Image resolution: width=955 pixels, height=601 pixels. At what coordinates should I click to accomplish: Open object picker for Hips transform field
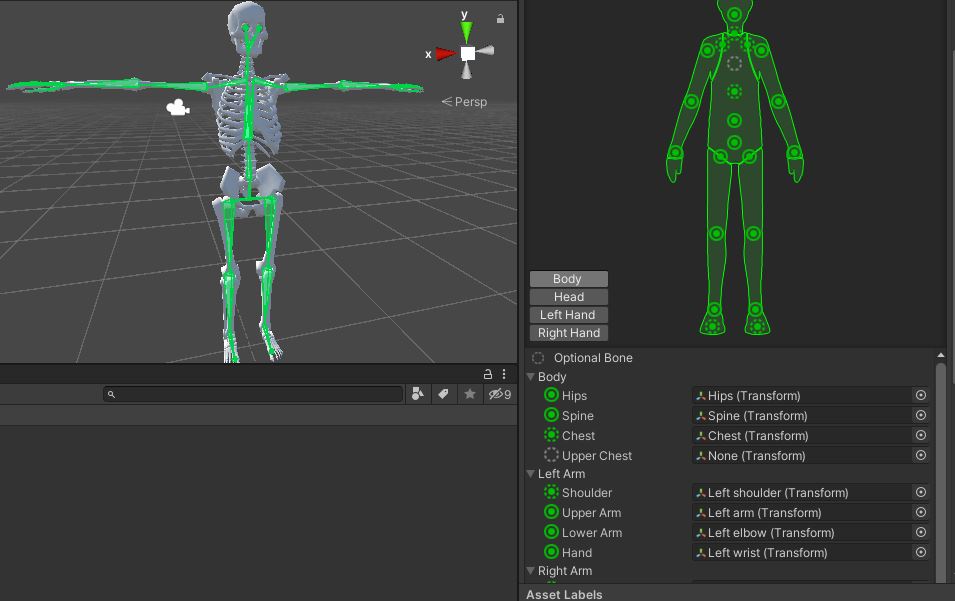(921, 395)
